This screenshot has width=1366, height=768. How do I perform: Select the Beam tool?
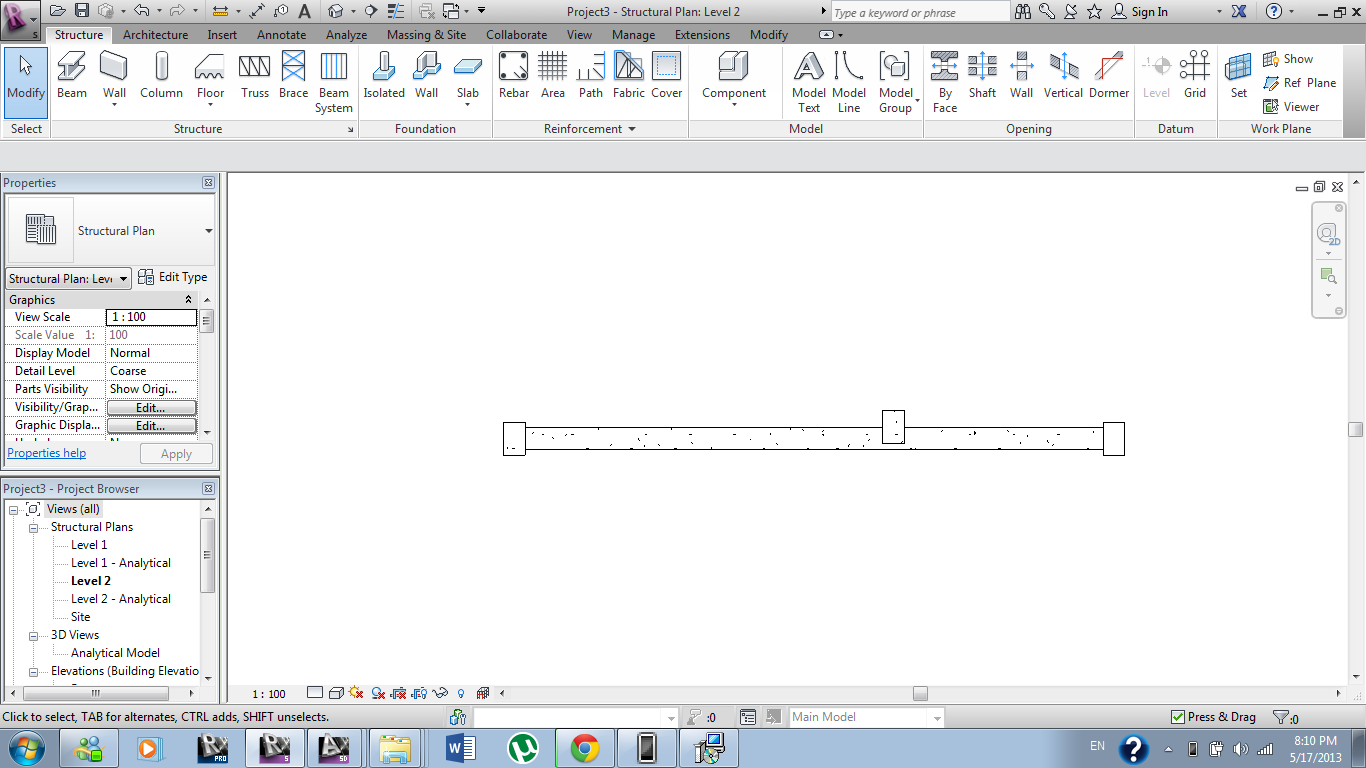click(x=71, y=76)
